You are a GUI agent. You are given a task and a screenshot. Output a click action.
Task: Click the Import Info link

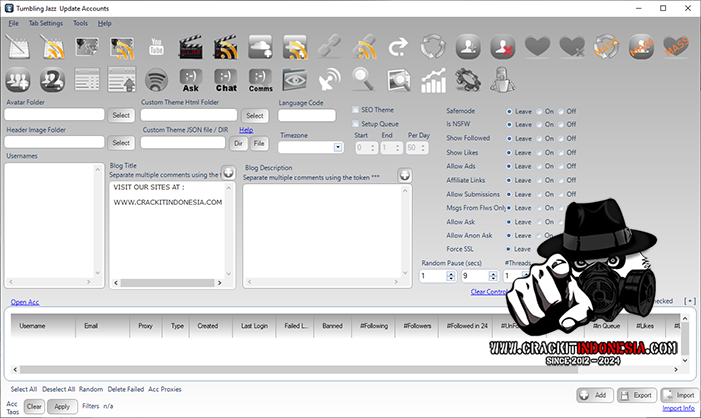[x=678, y=408]
